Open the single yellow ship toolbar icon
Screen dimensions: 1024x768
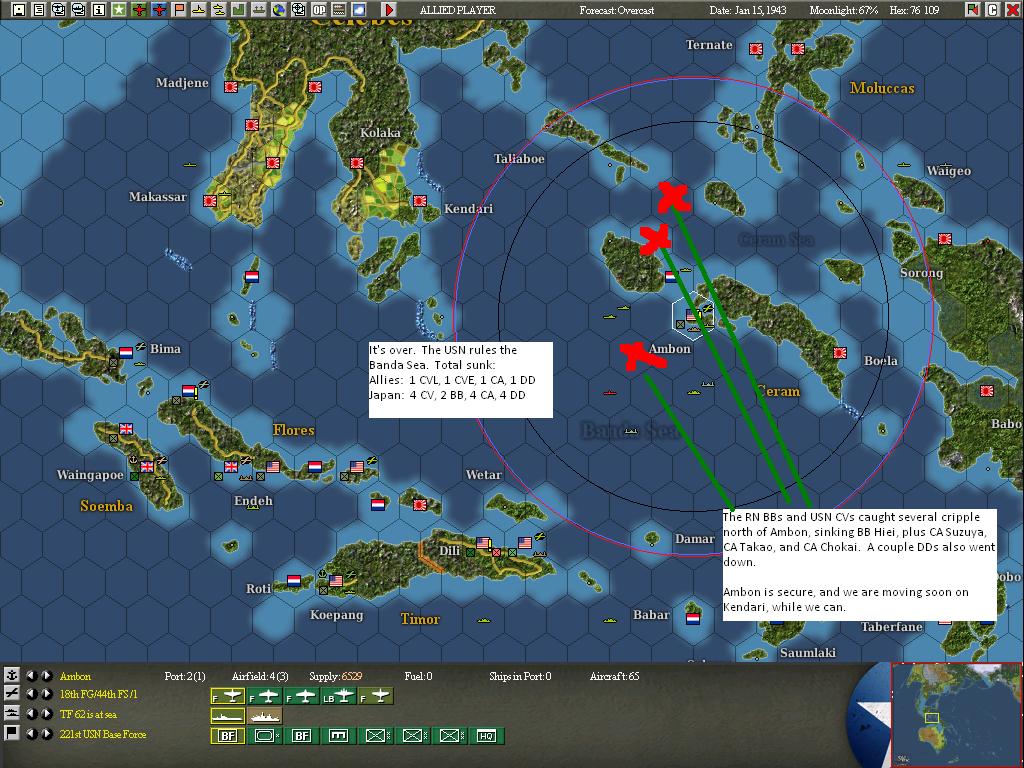click(199, 10)
